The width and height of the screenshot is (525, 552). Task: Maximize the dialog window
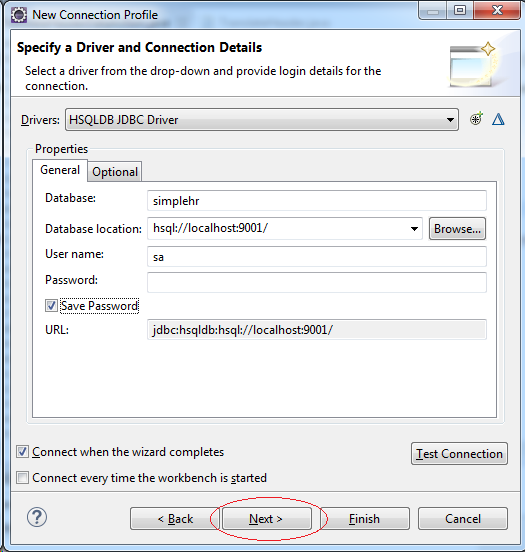[x=460, y=10]
